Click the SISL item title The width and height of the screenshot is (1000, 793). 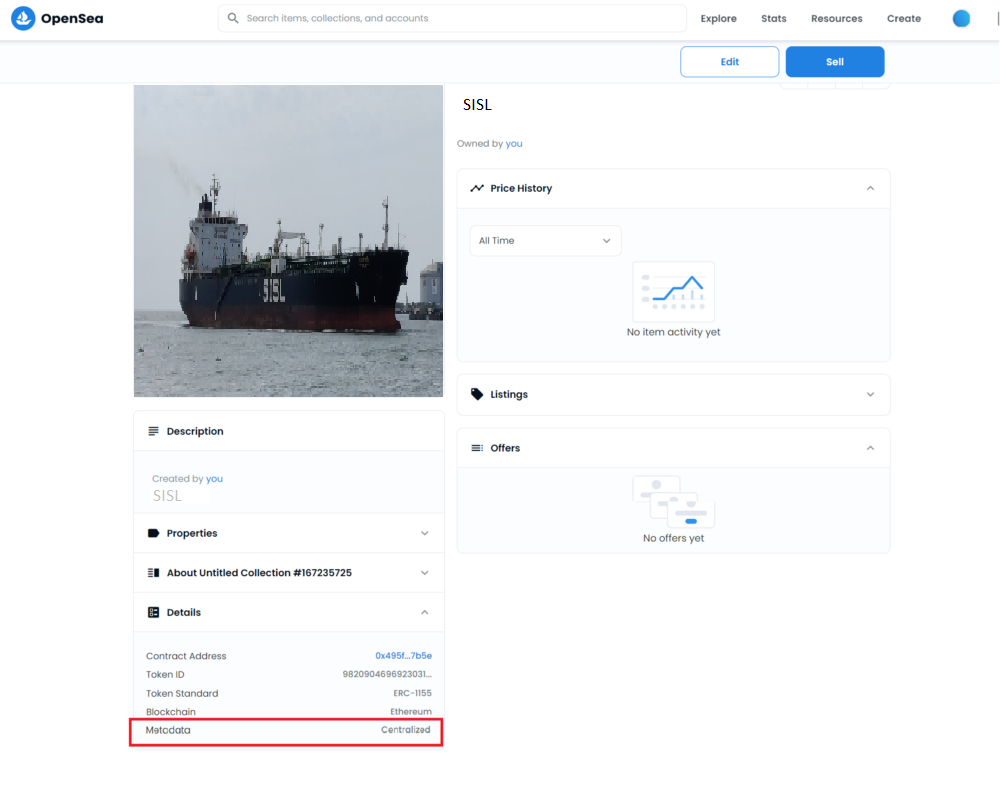pyautogui.click(x=477, y=105)
